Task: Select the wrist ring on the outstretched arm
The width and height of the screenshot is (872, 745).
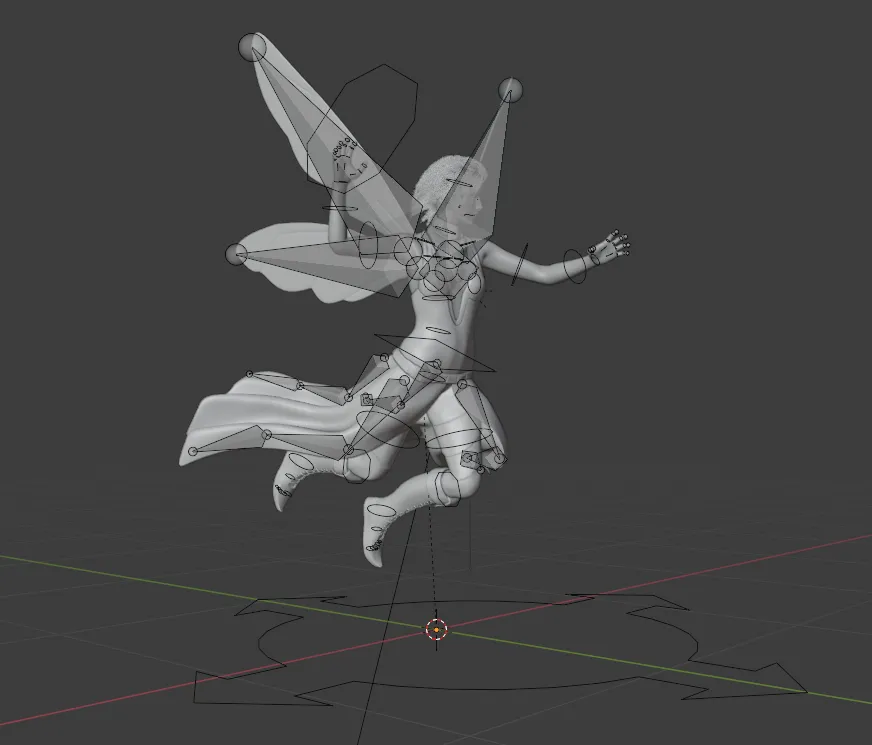Action: [x=575, y=266]
